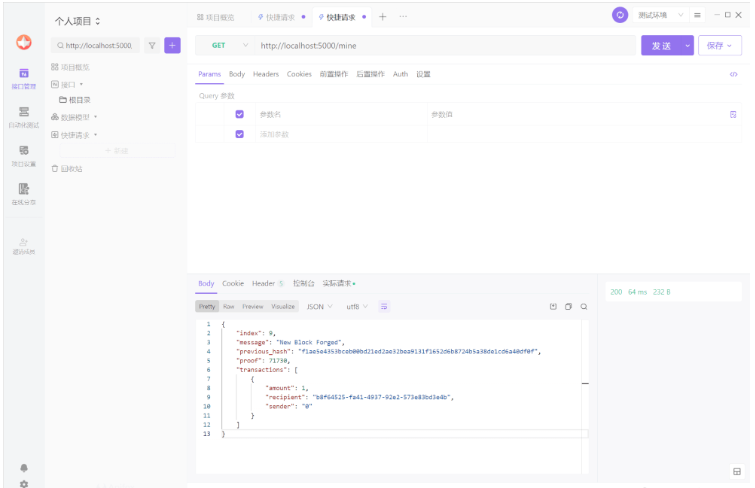
Task: Open the console tab in response panel
Action: [x=303, y=283]
